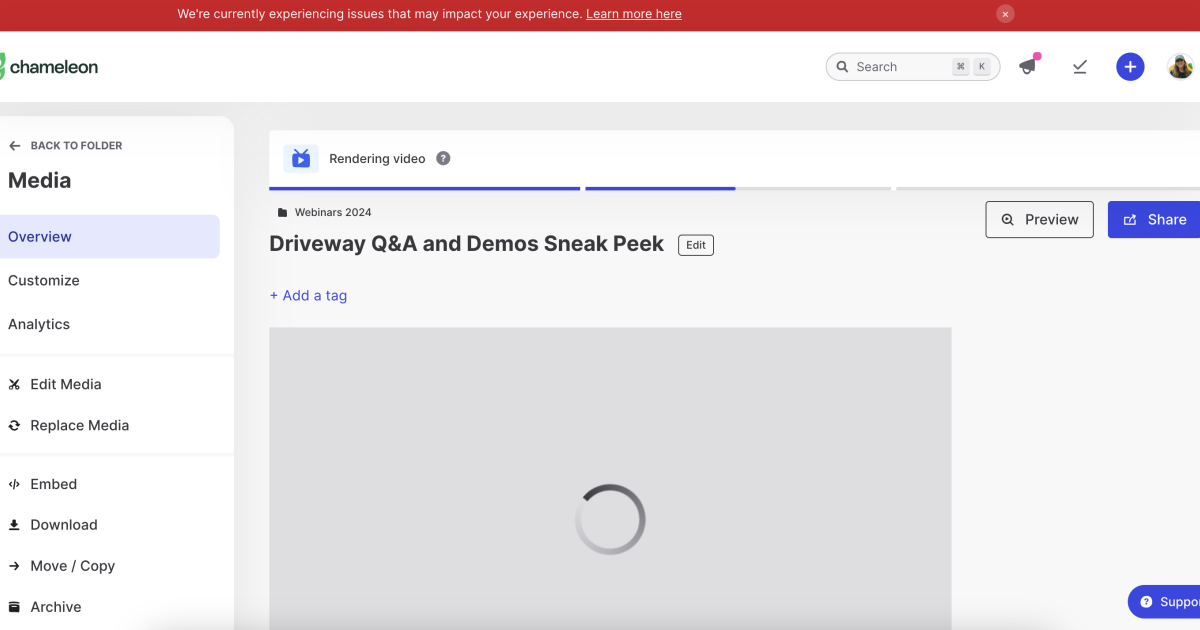1200x630 pixels.
Task: Open Edit Media option
Action: pos(65,384)
